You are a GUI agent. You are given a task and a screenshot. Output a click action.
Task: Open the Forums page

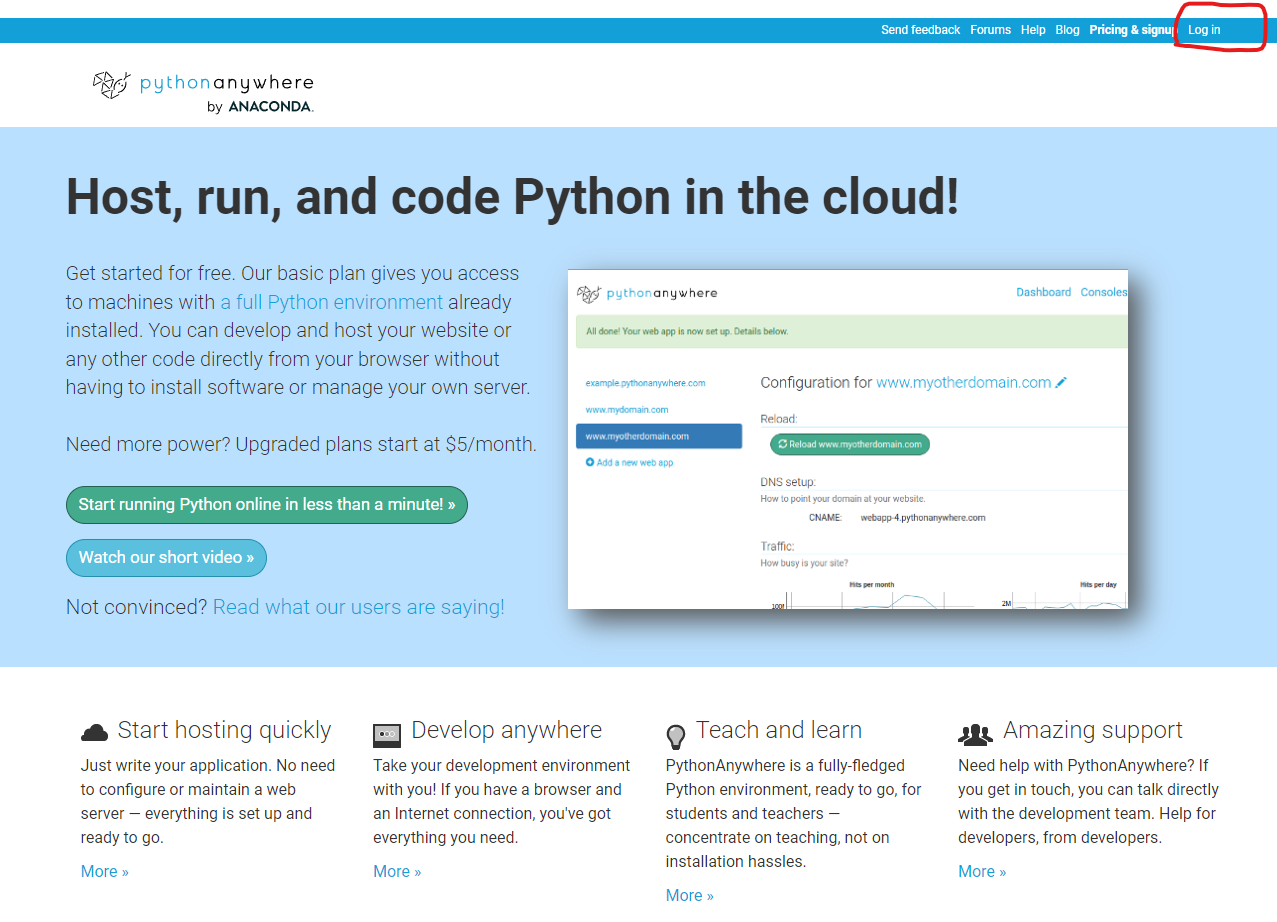click(990, 30)
